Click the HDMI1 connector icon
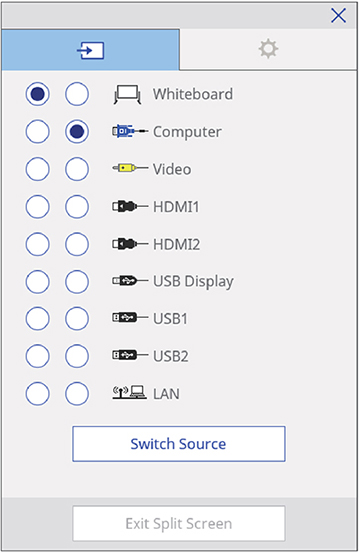Screen dimensions: 360x553 [129, 206]
